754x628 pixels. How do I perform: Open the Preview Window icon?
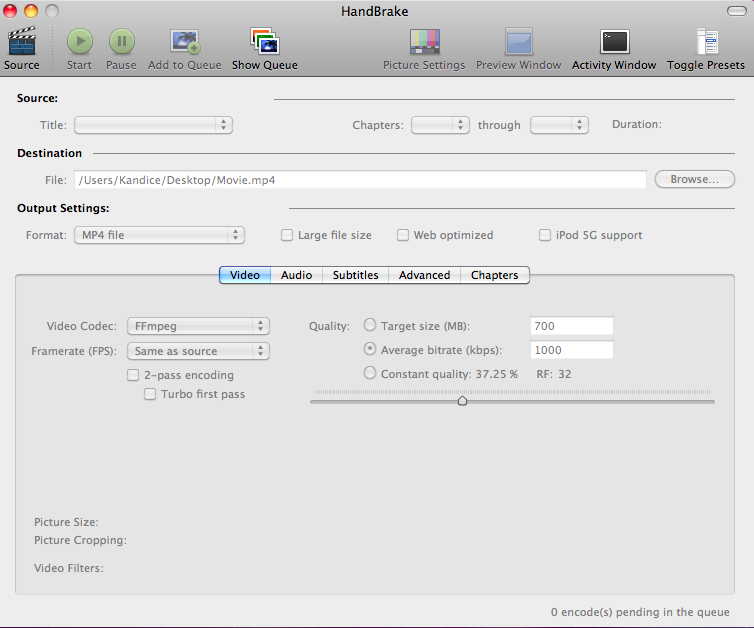coord(518,41)
